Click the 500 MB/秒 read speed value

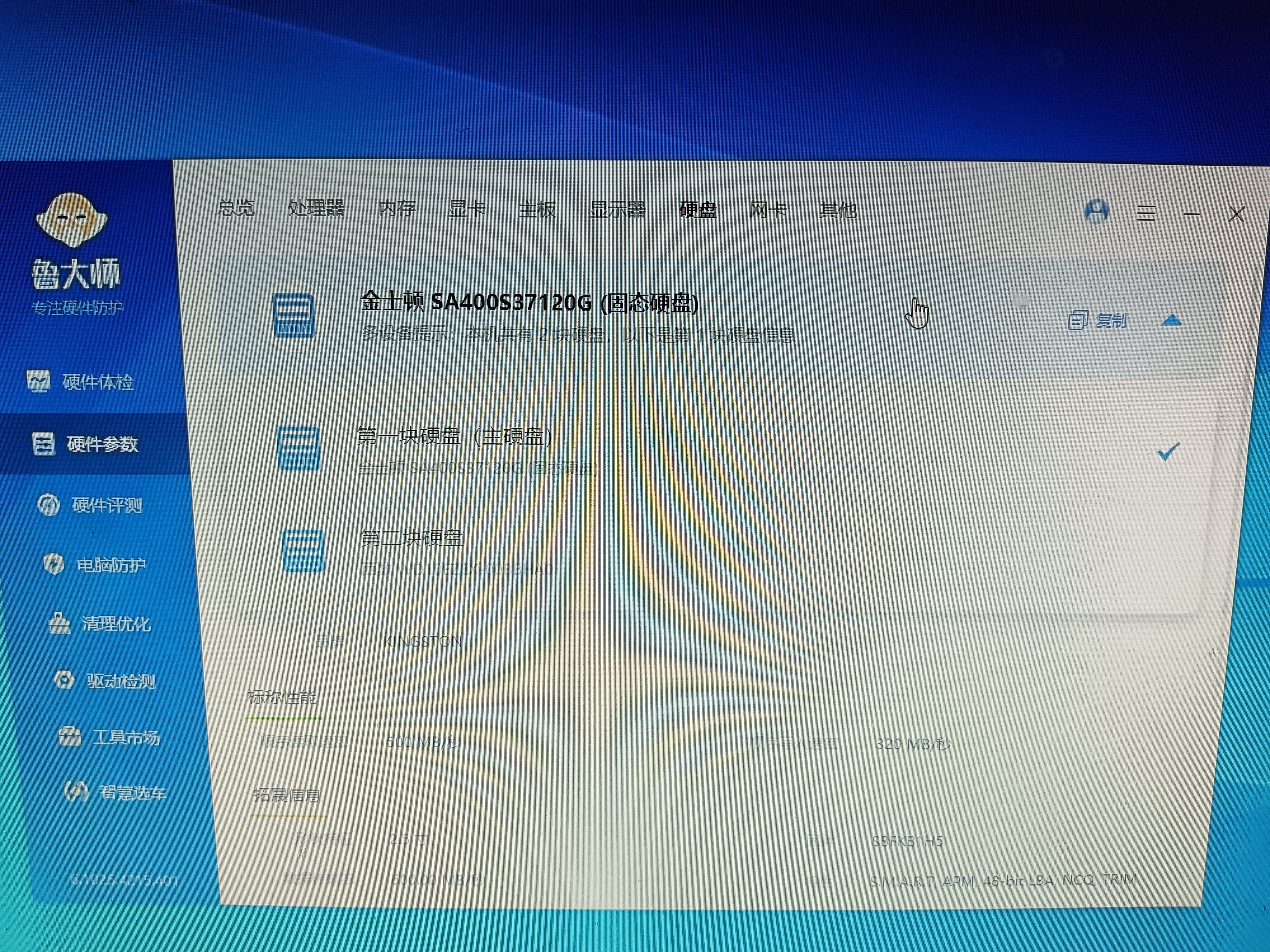pyautogui.click(x=424, y=742)
